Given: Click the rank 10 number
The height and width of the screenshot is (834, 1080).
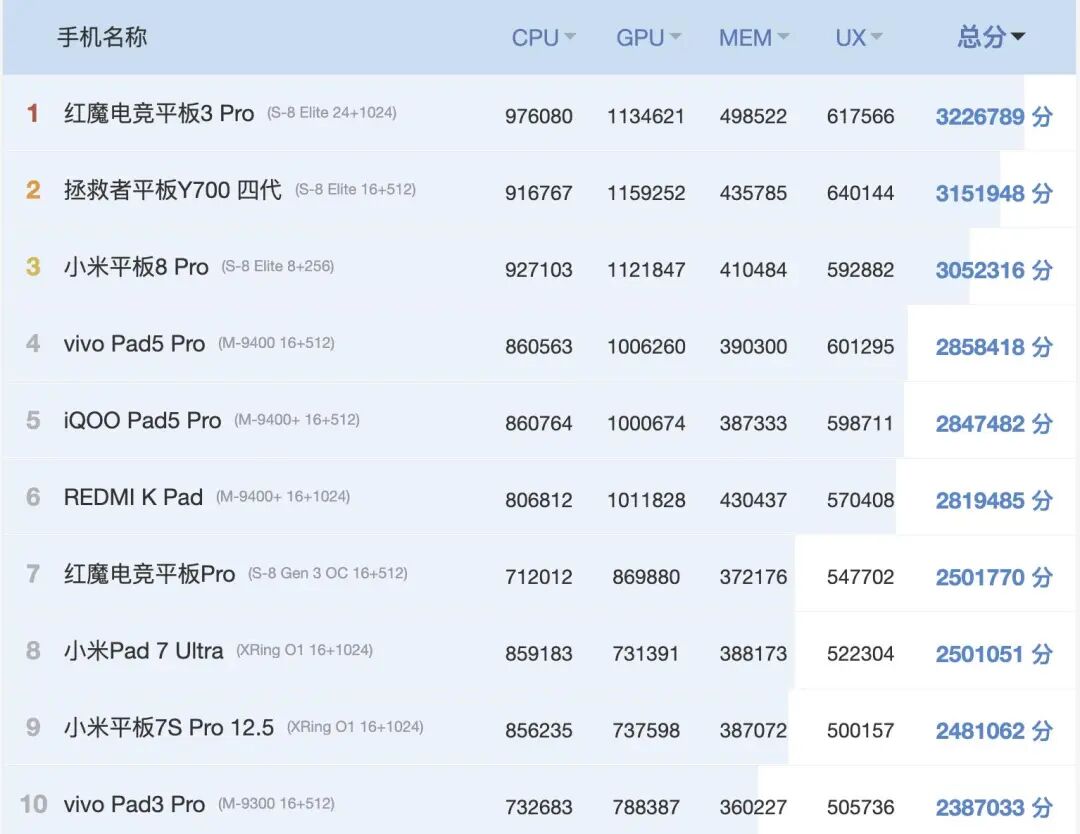Looking at the screenshot, I should [x=34, y=804].
